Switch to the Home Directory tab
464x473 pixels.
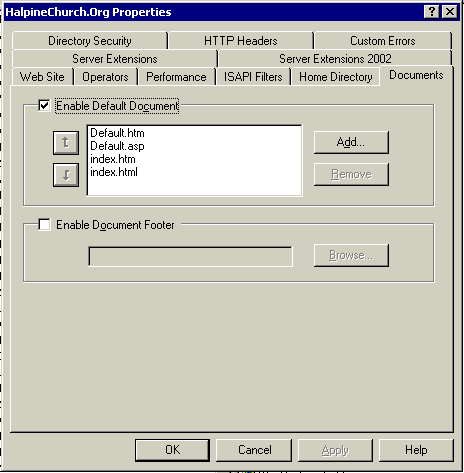pos(336,77)
